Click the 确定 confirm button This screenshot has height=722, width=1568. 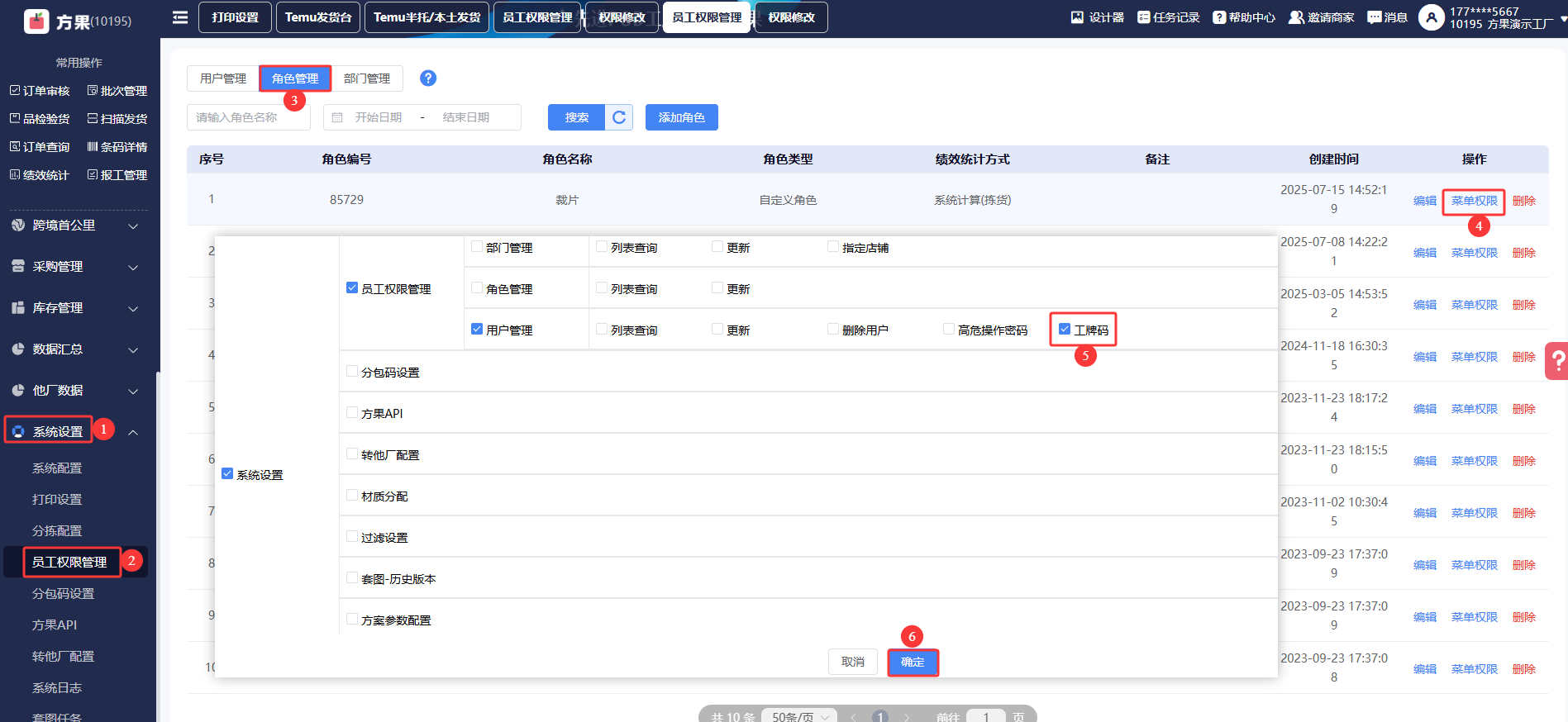913,663
